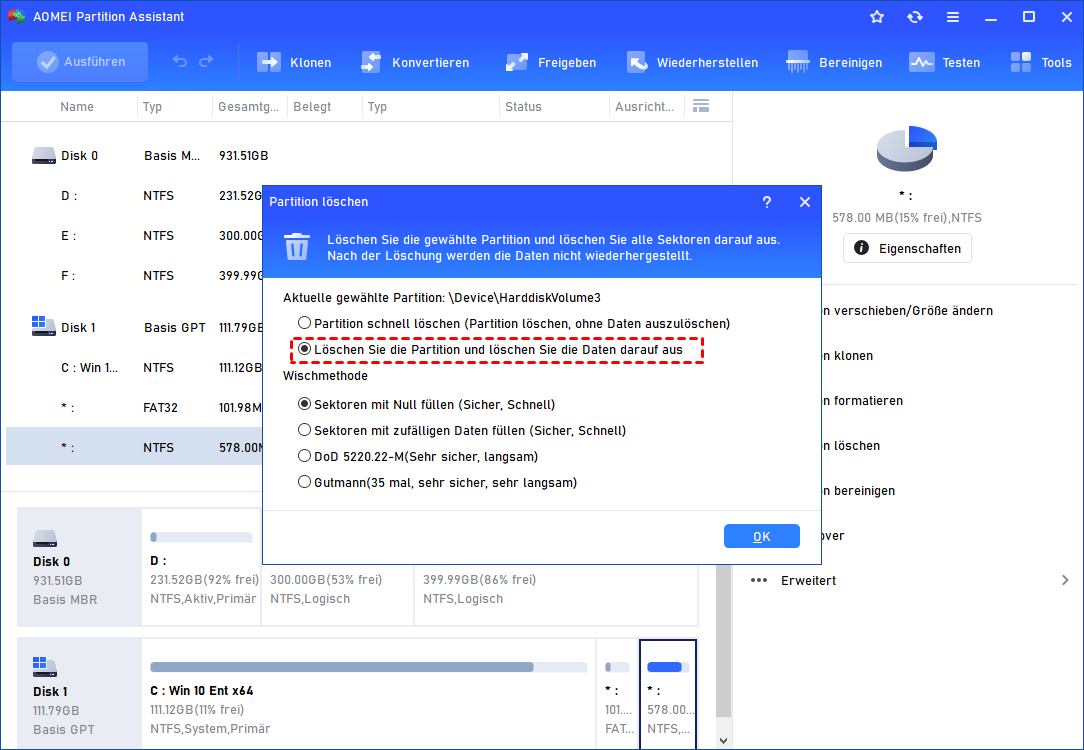Click the column view settings icon
Image resolution: width=1084 pixels, height=750 pixels.
701,106
